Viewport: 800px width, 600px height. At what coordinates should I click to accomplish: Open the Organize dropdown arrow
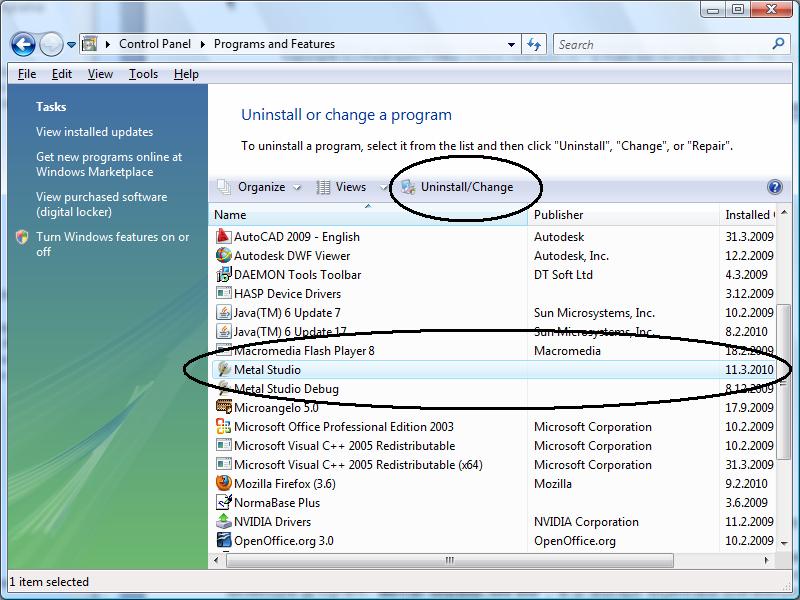(x=297, y=188)
